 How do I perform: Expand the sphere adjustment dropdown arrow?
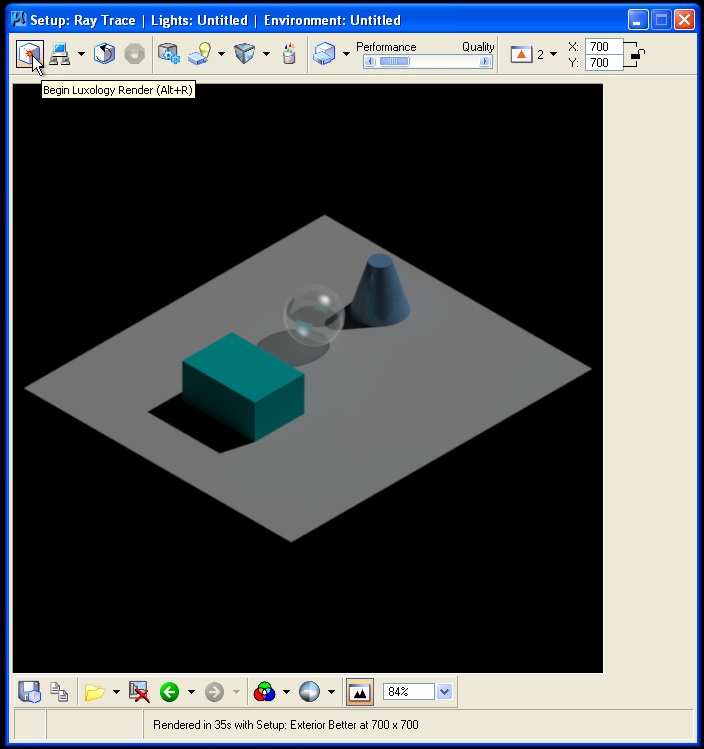click(331, 692)
